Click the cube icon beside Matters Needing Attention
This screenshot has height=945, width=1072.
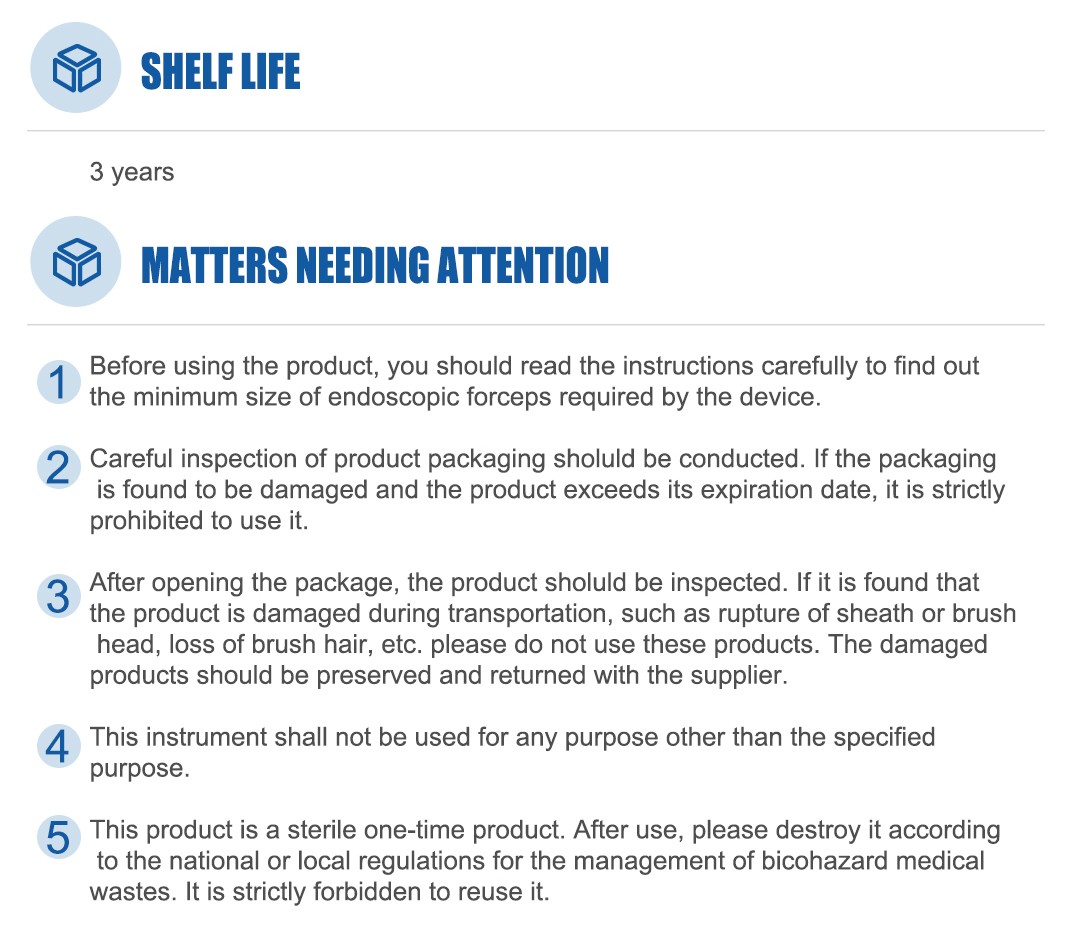[77, 261]
